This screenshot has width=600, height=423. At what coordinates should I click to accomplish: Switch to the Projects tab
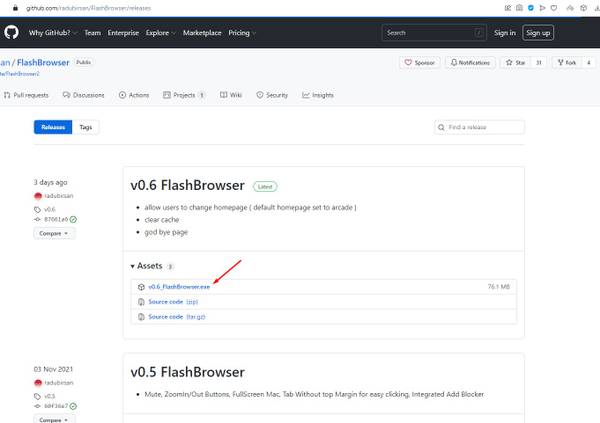pos(184,95)
